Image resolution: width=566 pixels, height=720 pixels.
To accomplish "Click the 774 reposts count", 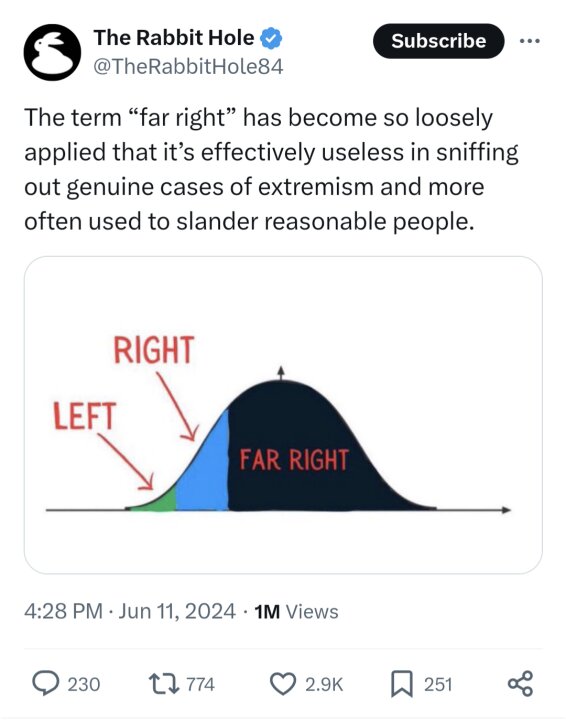I will tap(201, 685).
